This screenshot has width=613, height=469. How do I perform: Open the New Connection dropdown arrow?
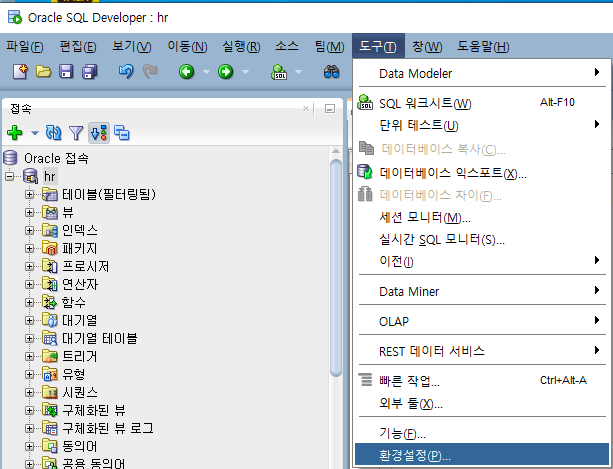35,133
